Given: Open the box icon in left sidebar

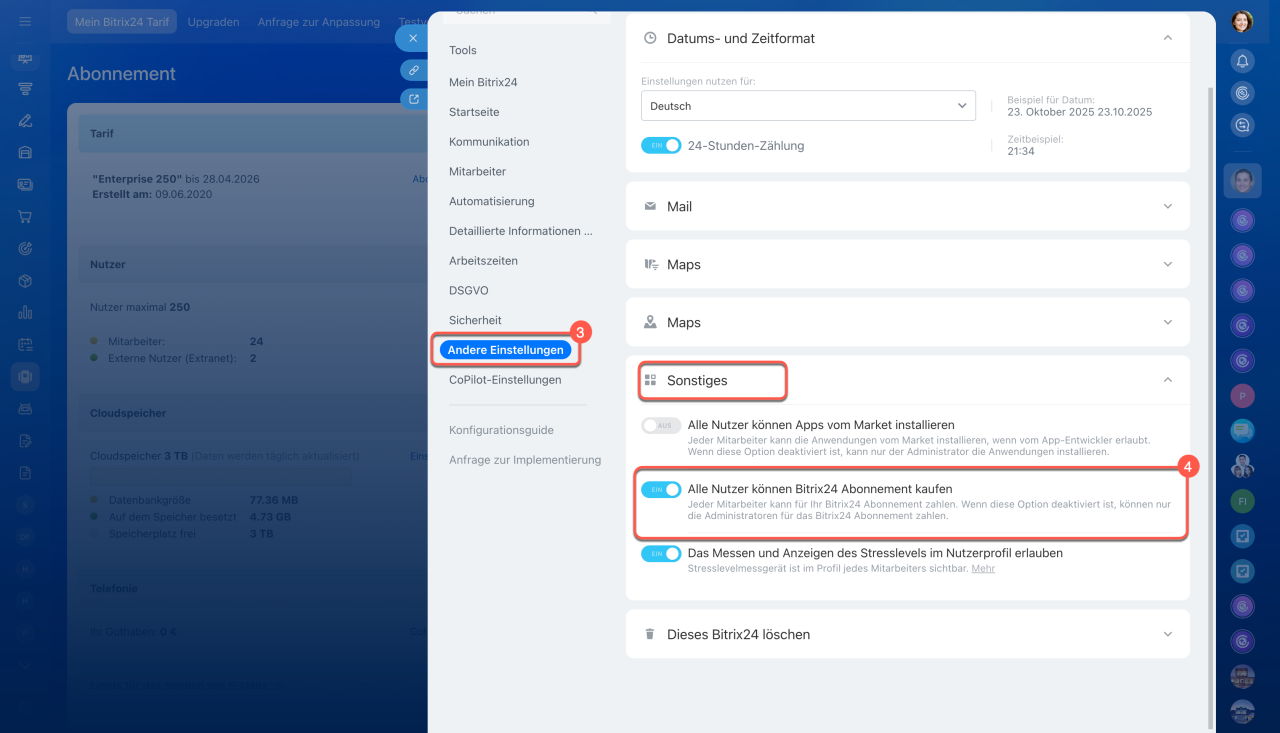Looking at the screenshot, I should (25, 280).
